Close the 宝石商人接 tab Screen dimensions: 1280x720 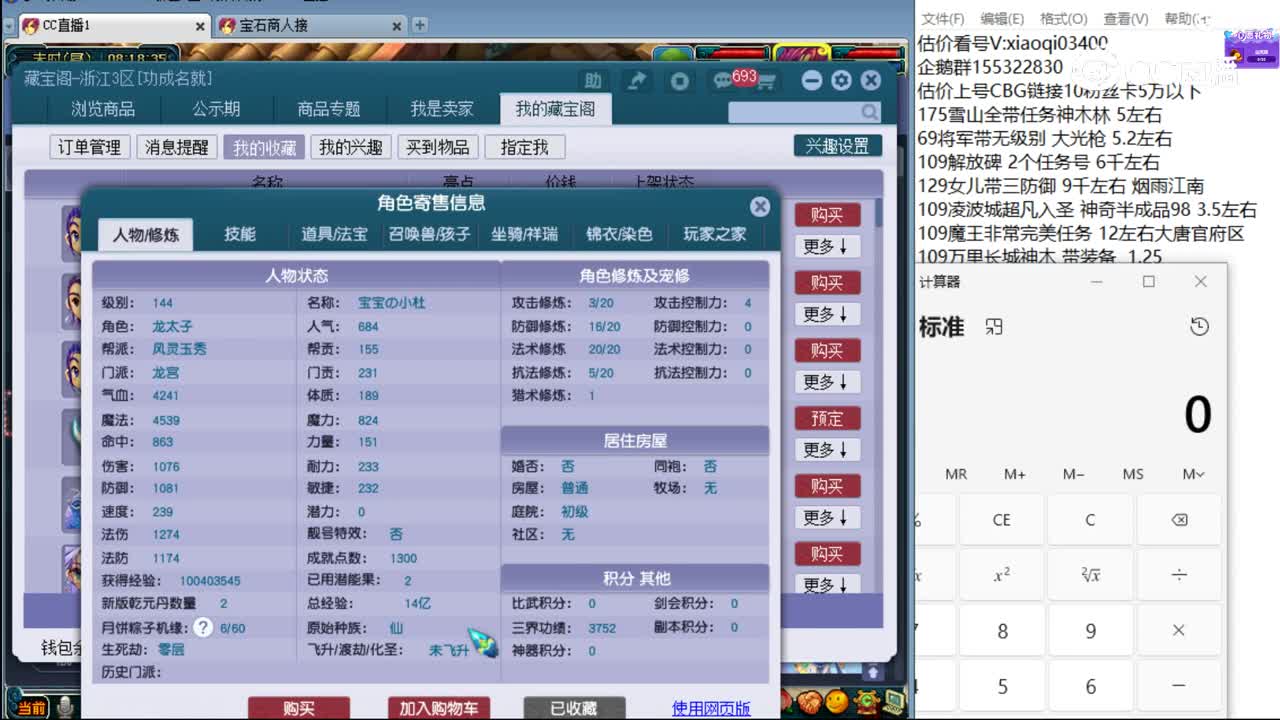tap(397, 27)
